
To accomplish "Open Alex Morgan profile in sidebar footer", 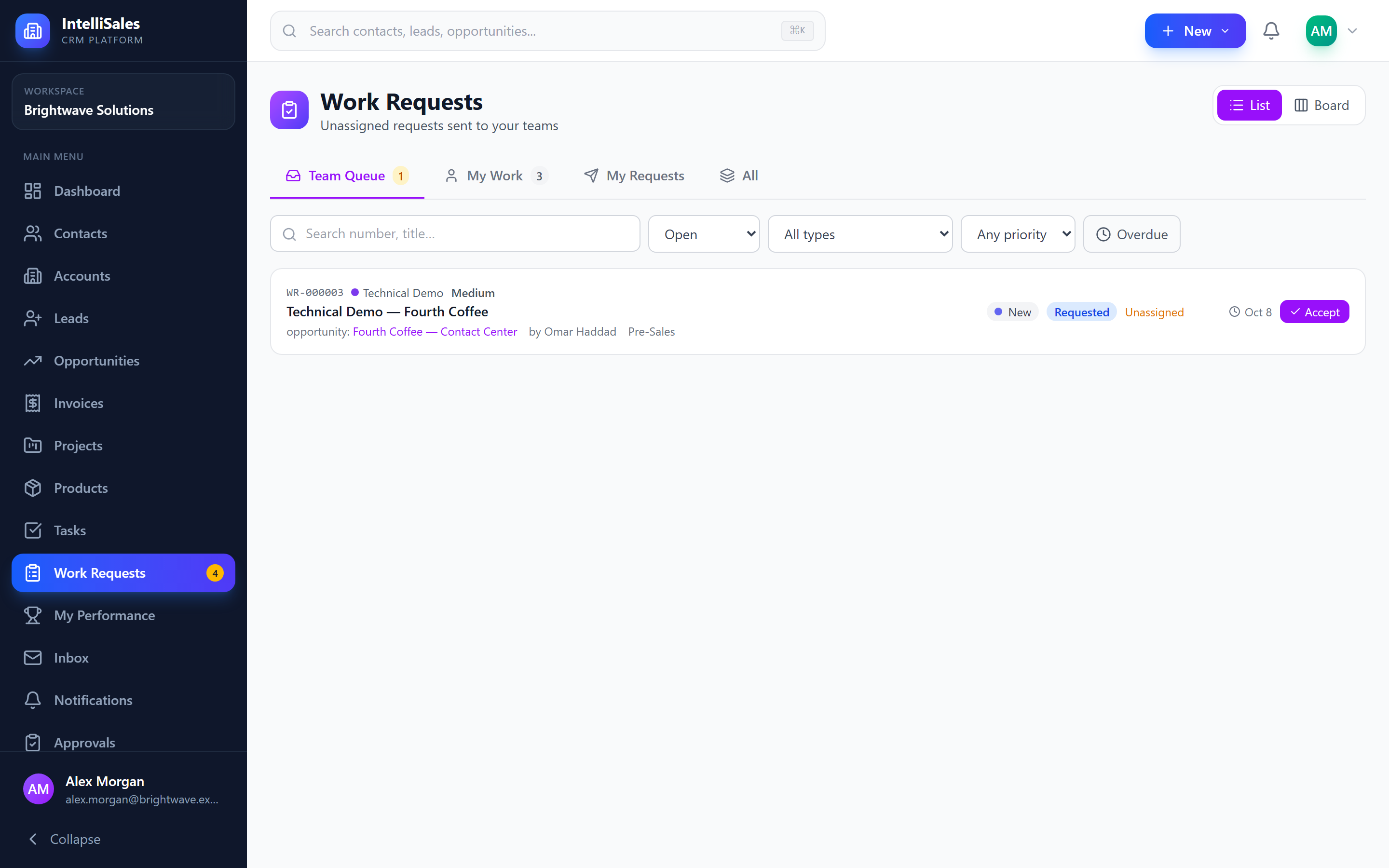I will click(123, 789).
